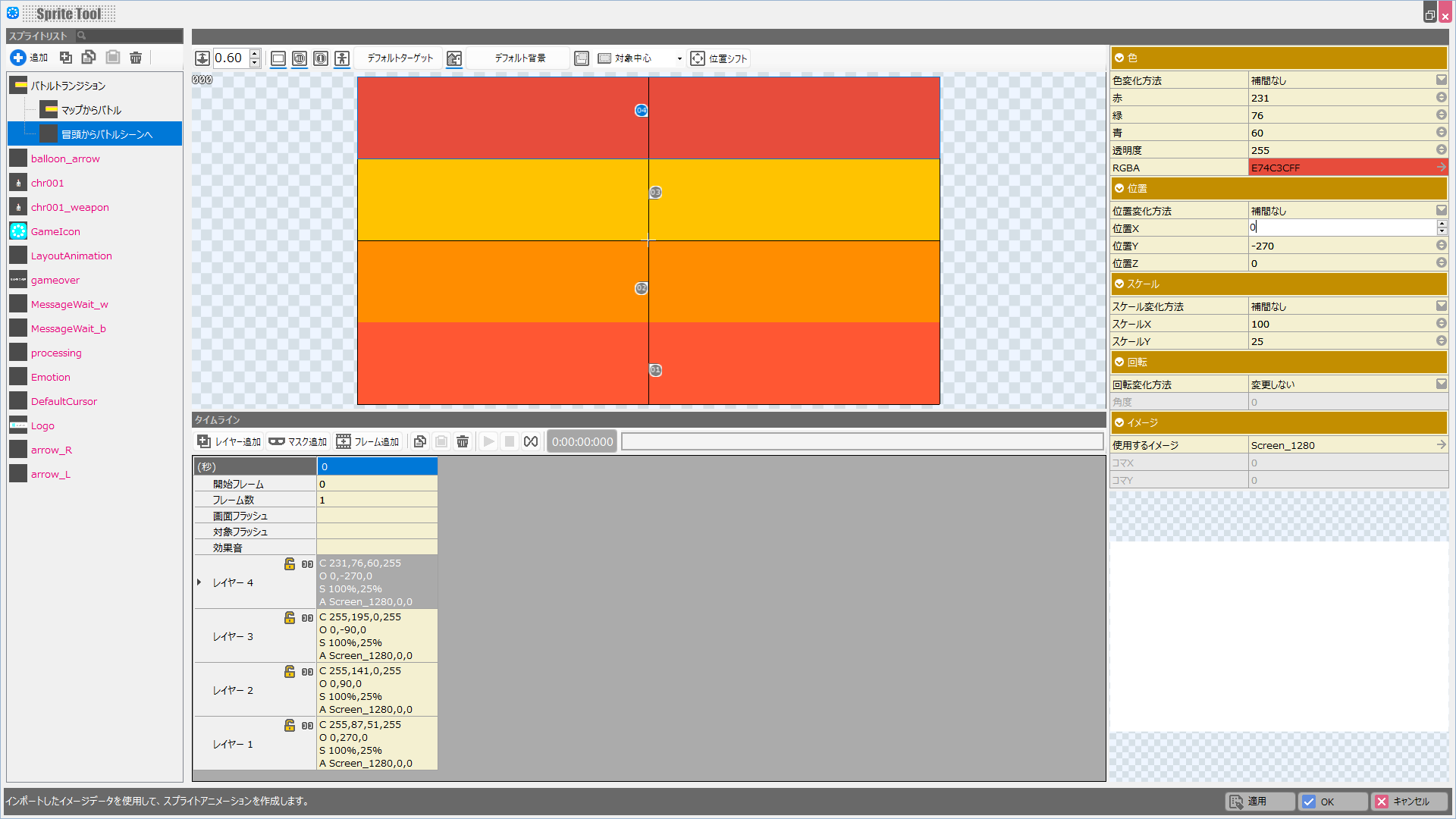Viewport: 1456px width, 819px height.
Task: Expand Layer 4 disclosure triangle
Action: pyautogui.click(x=199, y=582)
